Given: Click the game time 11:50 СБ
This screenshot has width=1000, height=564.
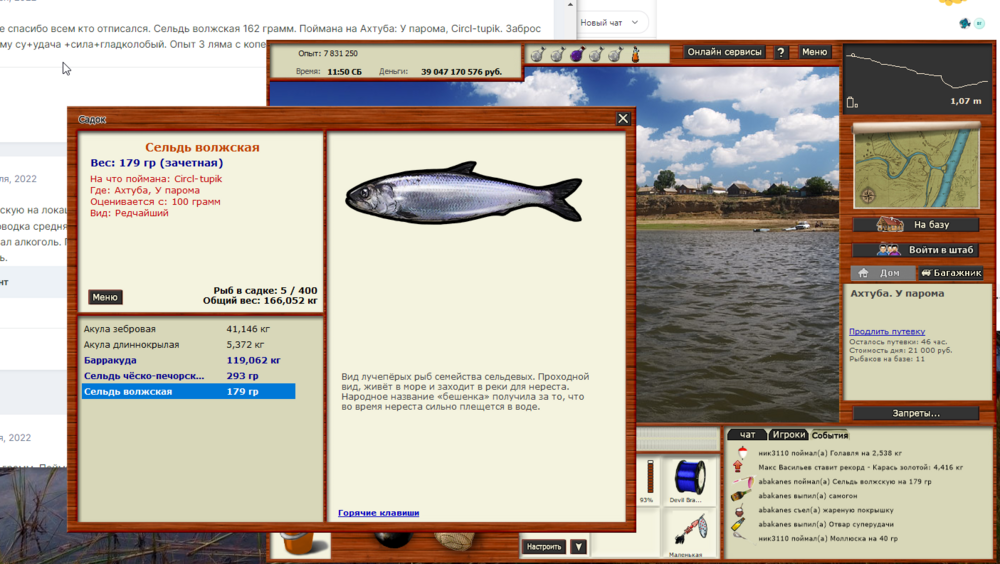Looking at the screenshot, I should [x=344, y=71].
